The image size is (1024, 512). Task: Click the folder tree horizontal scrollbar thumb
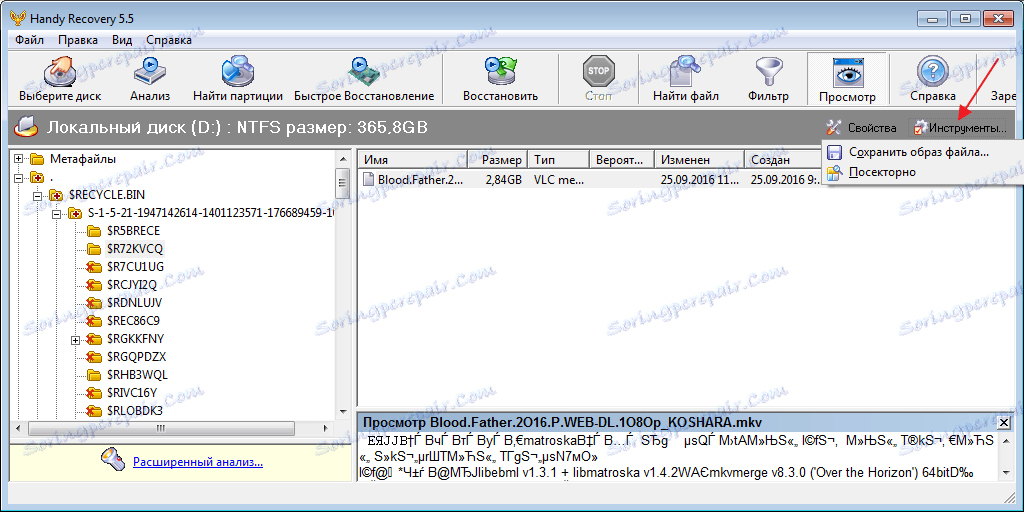point(159,428)
